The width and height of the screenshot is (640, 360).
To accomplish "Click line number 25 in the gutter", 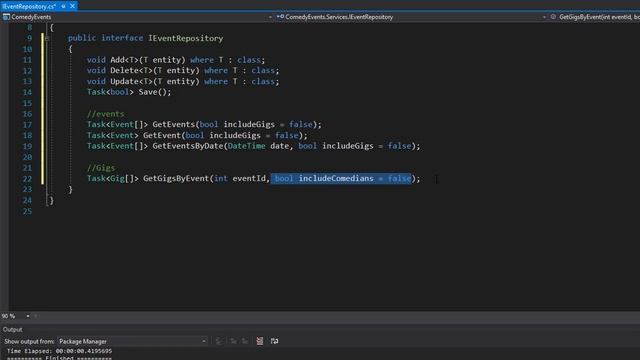I will 27,211.
